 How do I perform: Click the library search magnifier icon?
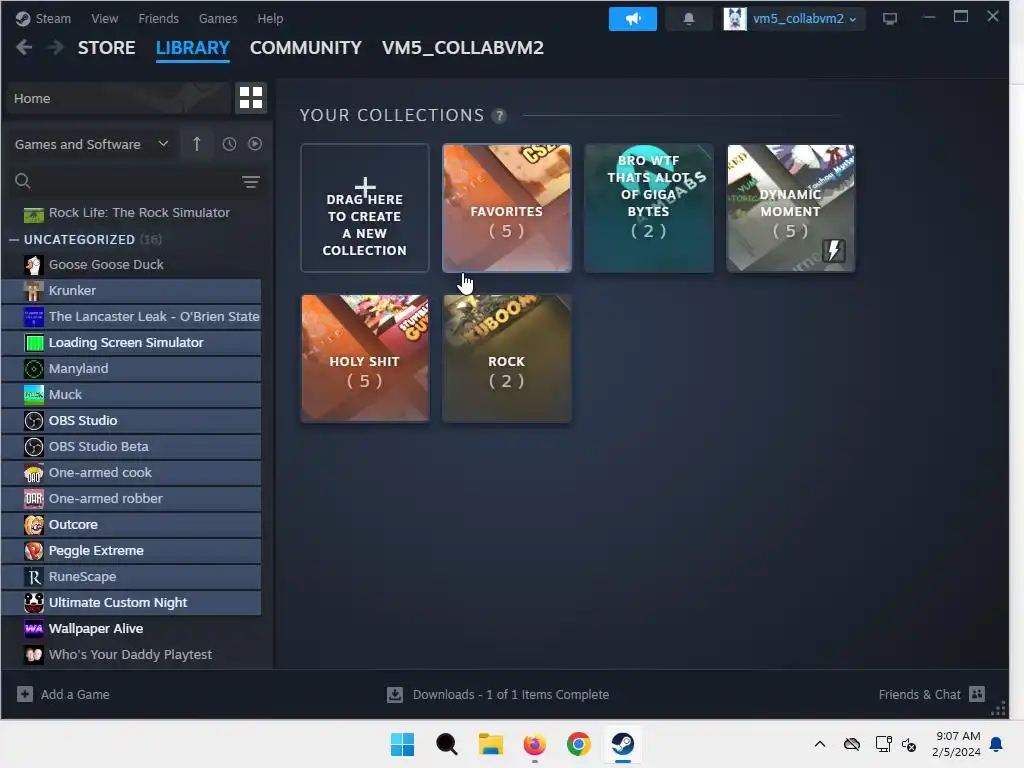point(23,181)
